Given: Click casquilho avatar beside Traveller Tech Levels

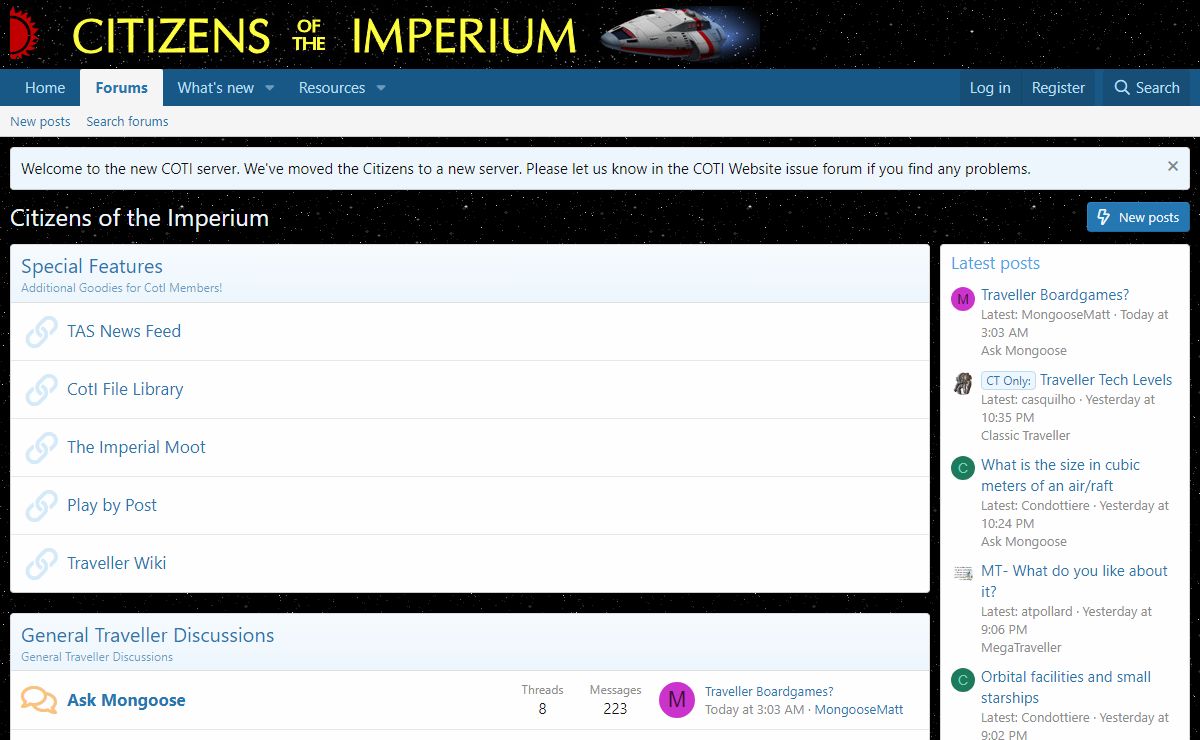Looking at the screenshot, I should click(x=963, y=384).
